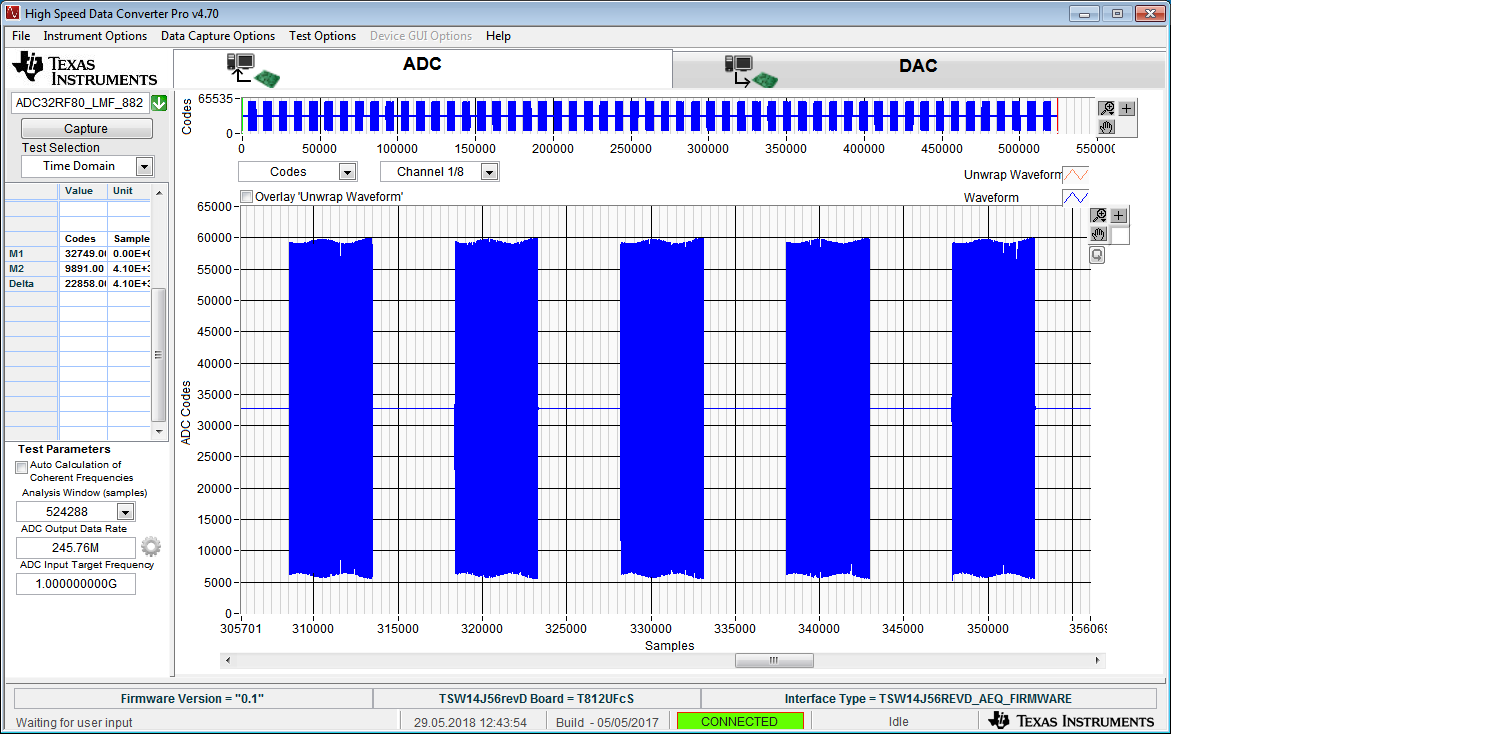Viewport: 1488px width, 734px height.
Task: Click the green download arrow beside device name
Action: click(159, 103)
